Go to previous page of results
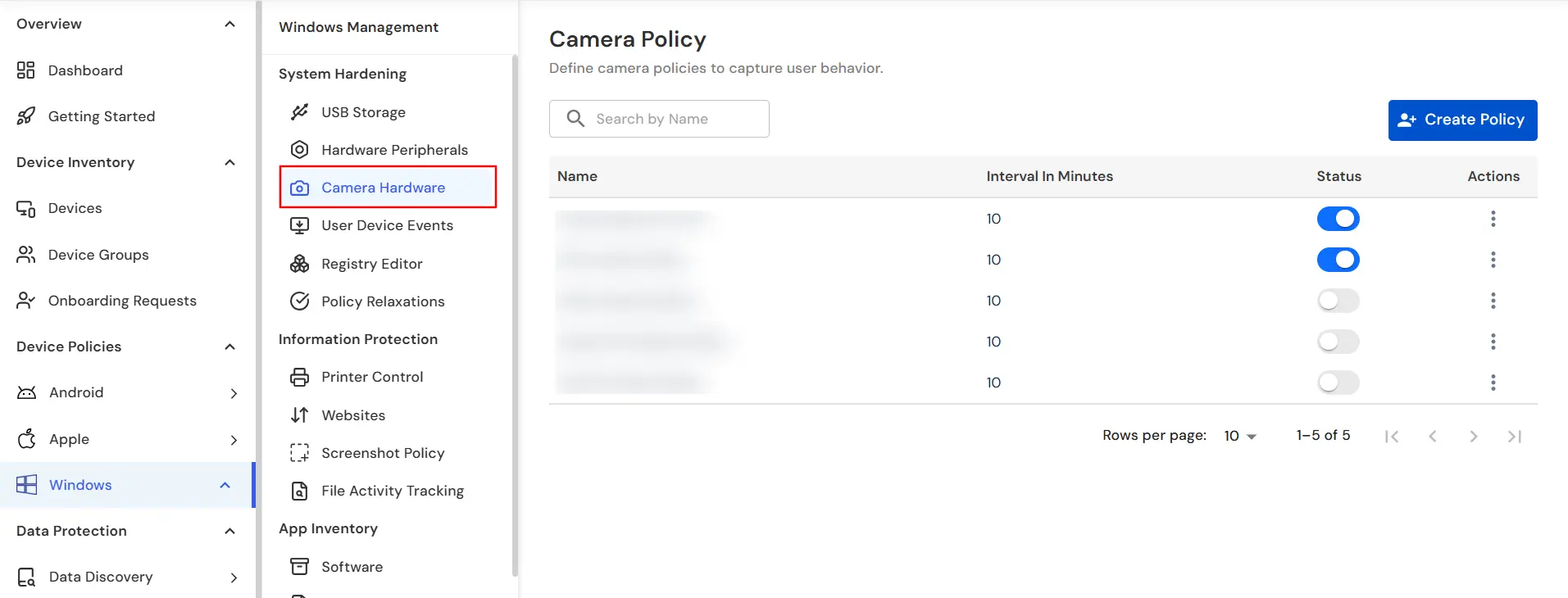The image size is (1568, 598). click(1433, 437)
